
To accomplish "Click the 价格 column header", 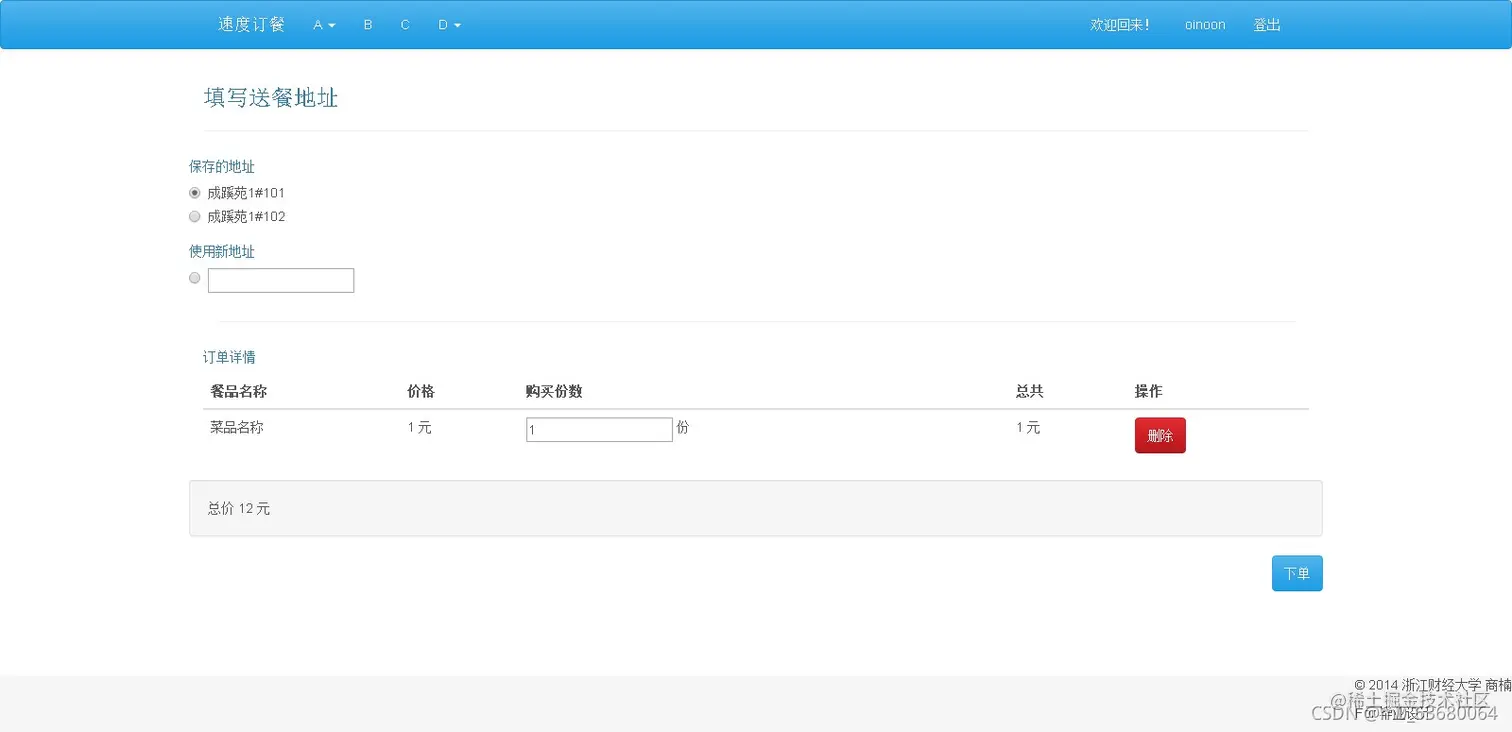I will 421,391.
